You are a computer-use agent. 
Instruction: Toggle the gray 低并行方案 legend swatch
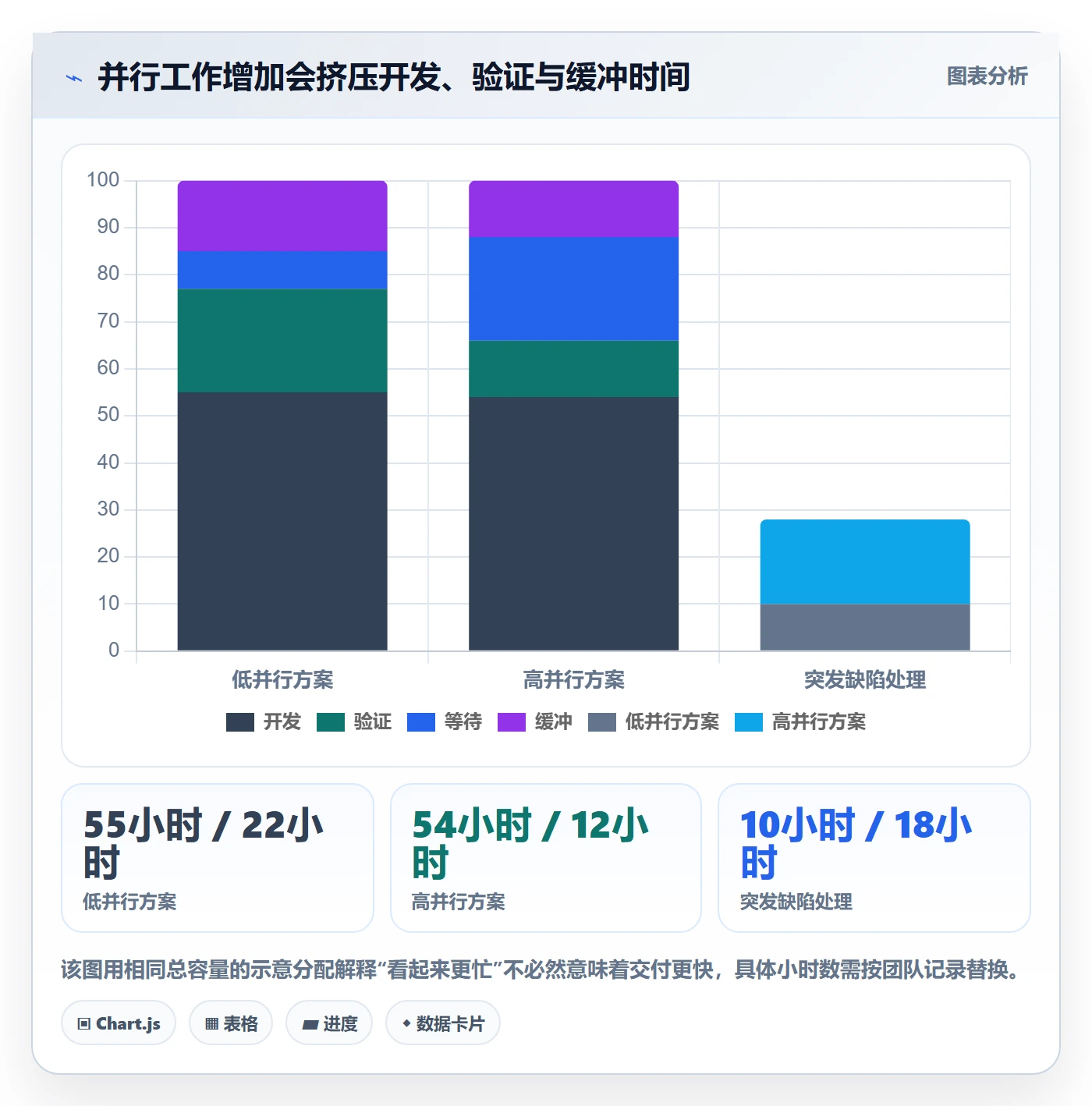(602, 722)
